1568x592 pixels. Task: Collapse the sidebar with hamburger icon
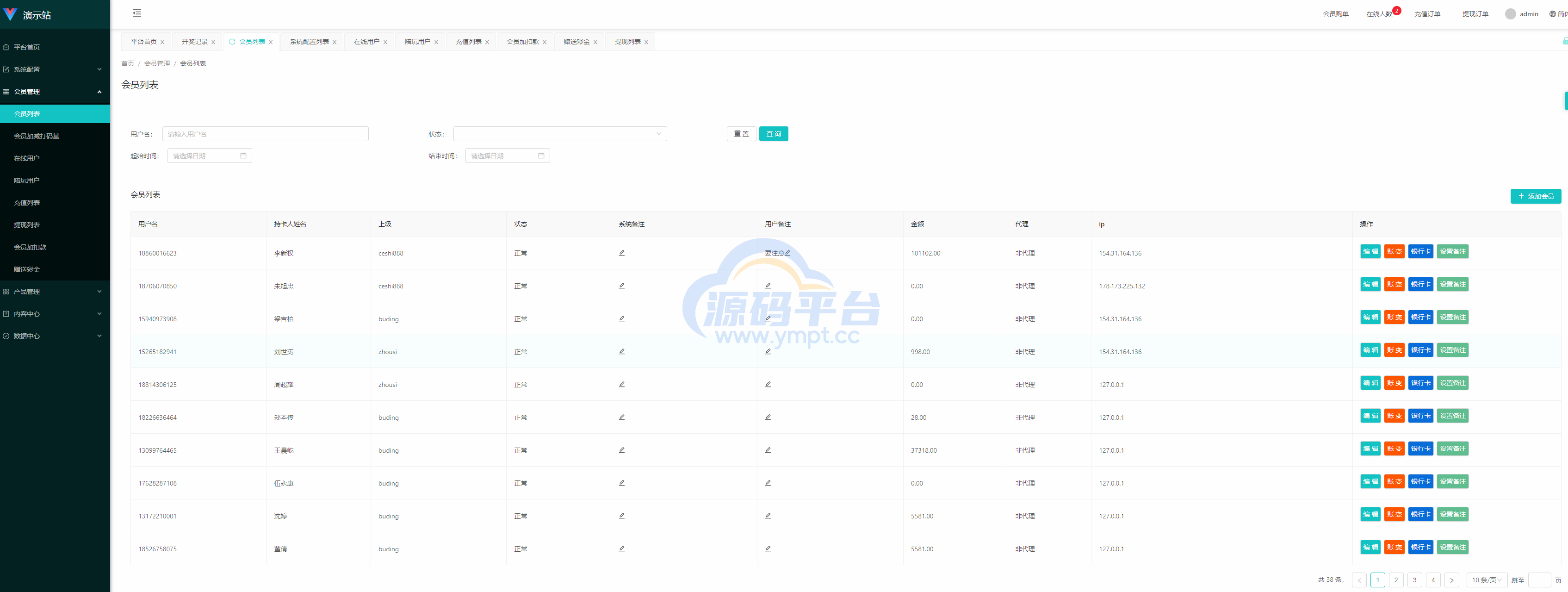tap(137, 13)
